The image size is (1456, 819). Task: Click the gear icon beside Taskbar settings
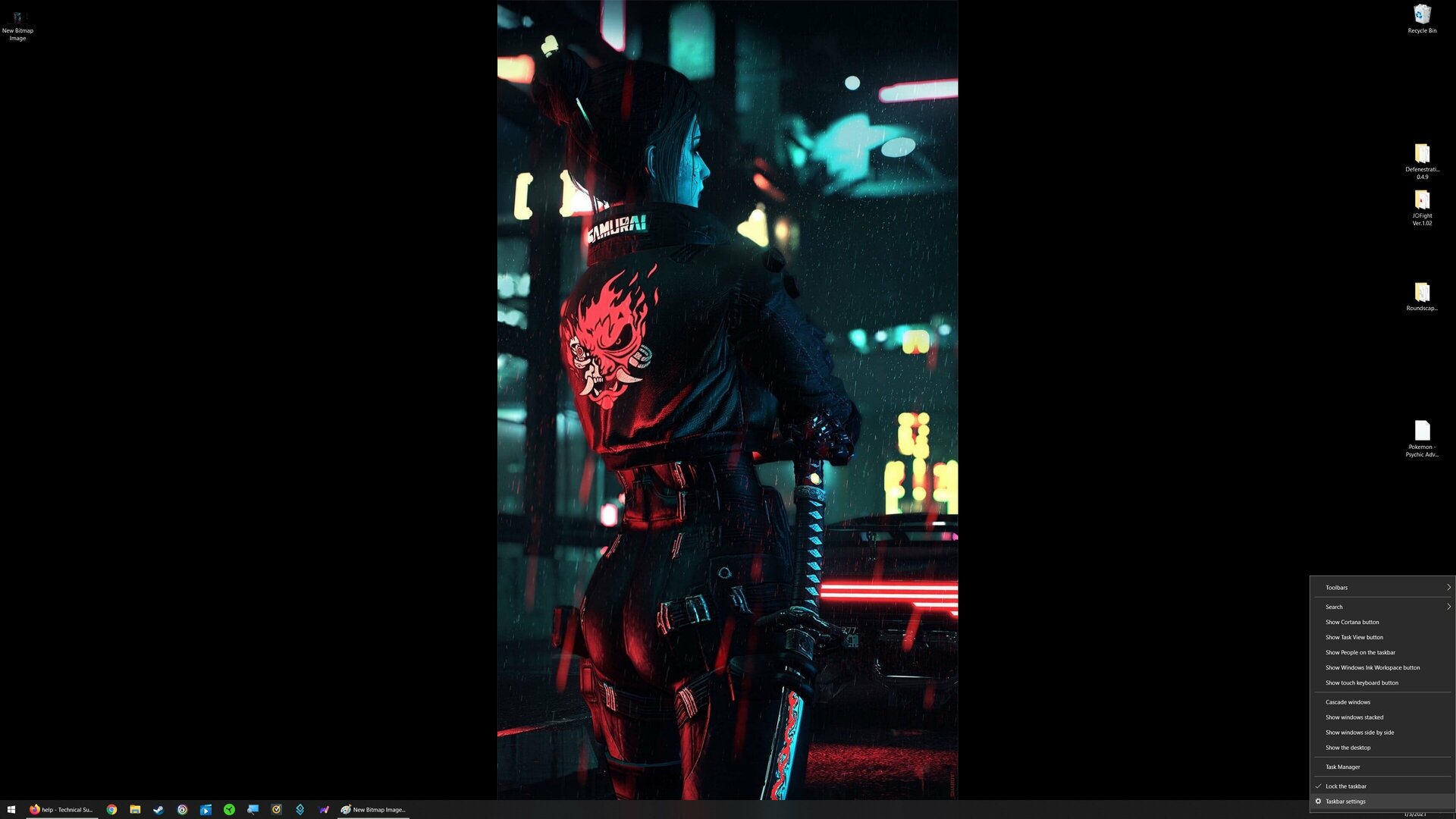(1318, 801)
